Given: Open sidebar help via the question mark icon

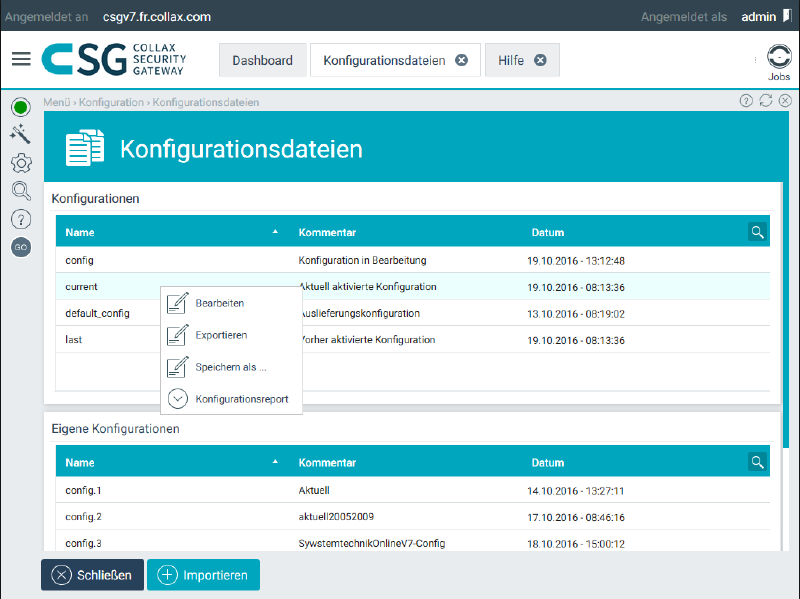Looking at the screenshot, I should coord(20,218).
